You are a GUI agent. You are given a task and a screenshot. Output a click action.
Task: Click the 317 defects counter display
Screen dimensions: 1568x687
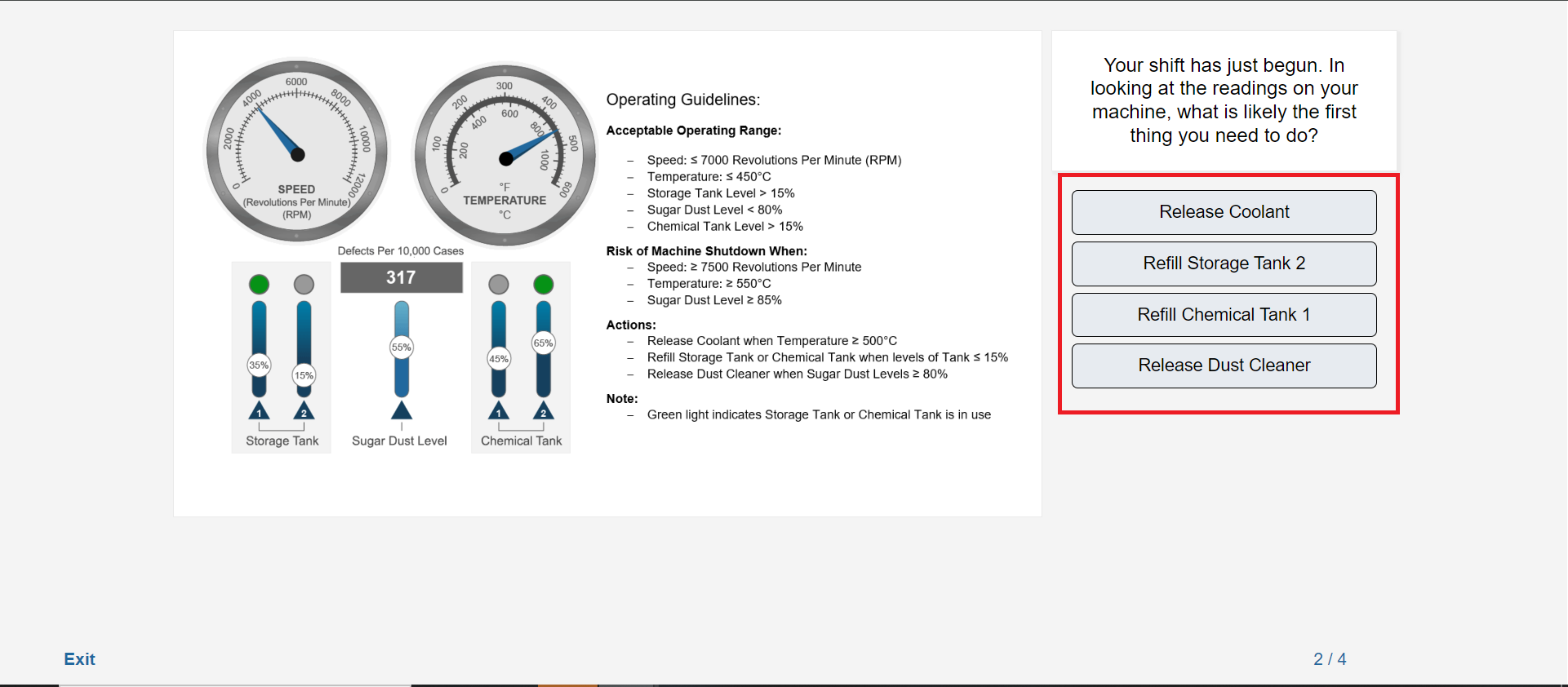[x=402, y=277]
